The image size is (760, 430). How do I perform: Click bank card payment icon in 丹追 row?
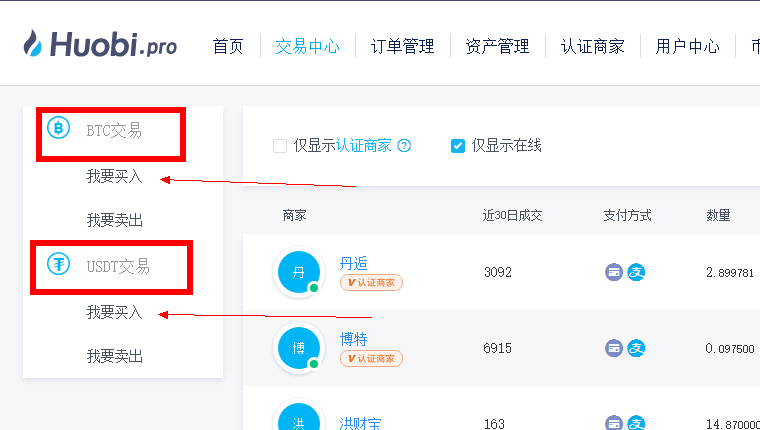coord(614,272)
